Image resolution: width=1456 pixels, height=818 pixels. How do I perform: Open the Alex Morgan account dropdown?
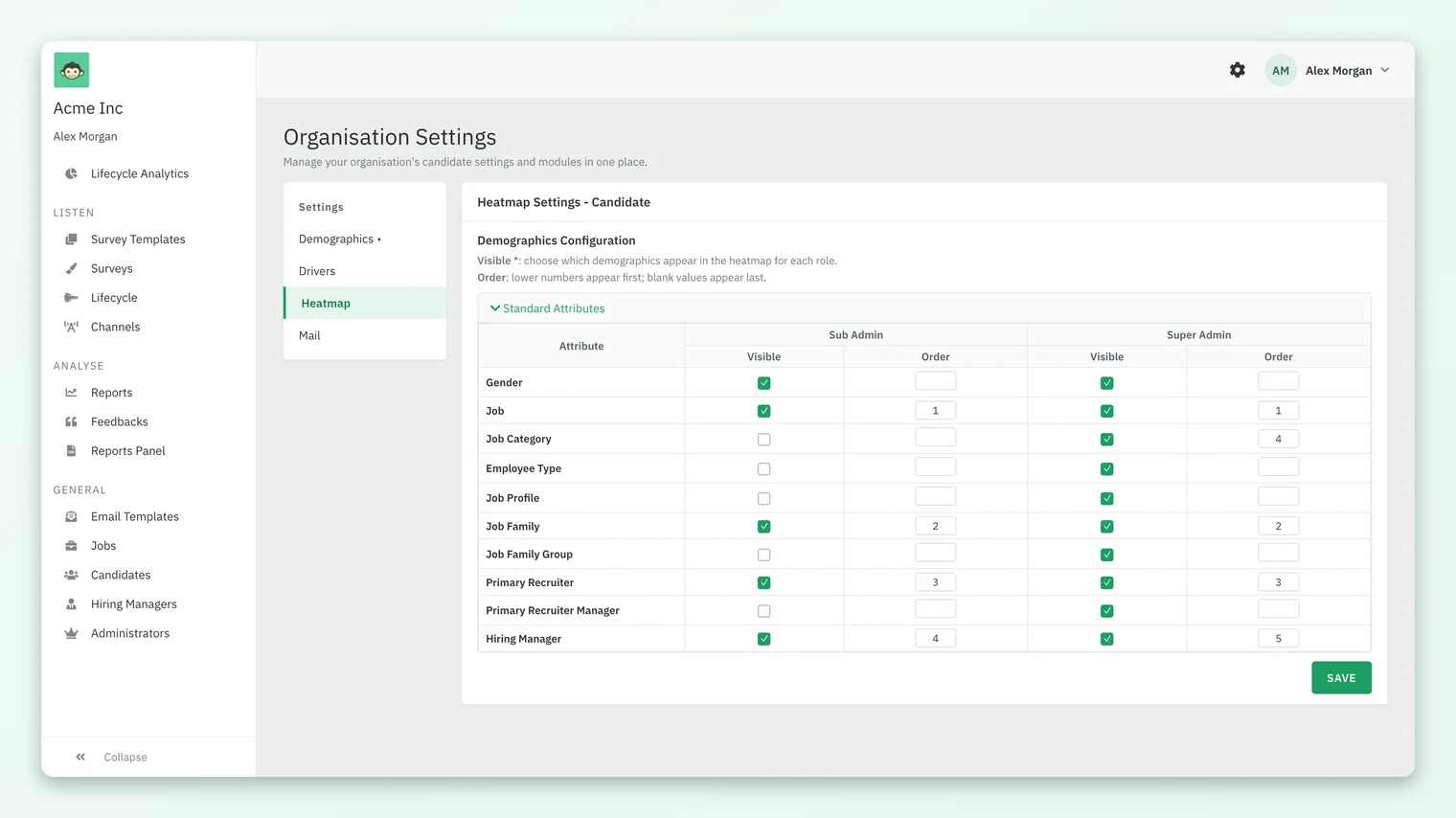pyautogui.click(x=1348, y=70)
